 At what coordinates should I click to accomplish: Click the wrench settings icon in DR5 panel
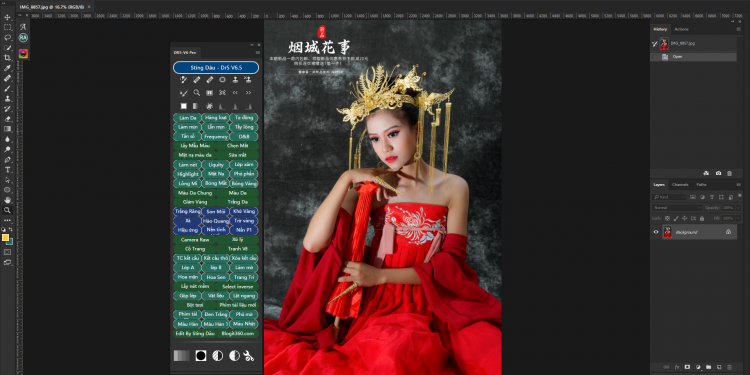coord(248,355)
